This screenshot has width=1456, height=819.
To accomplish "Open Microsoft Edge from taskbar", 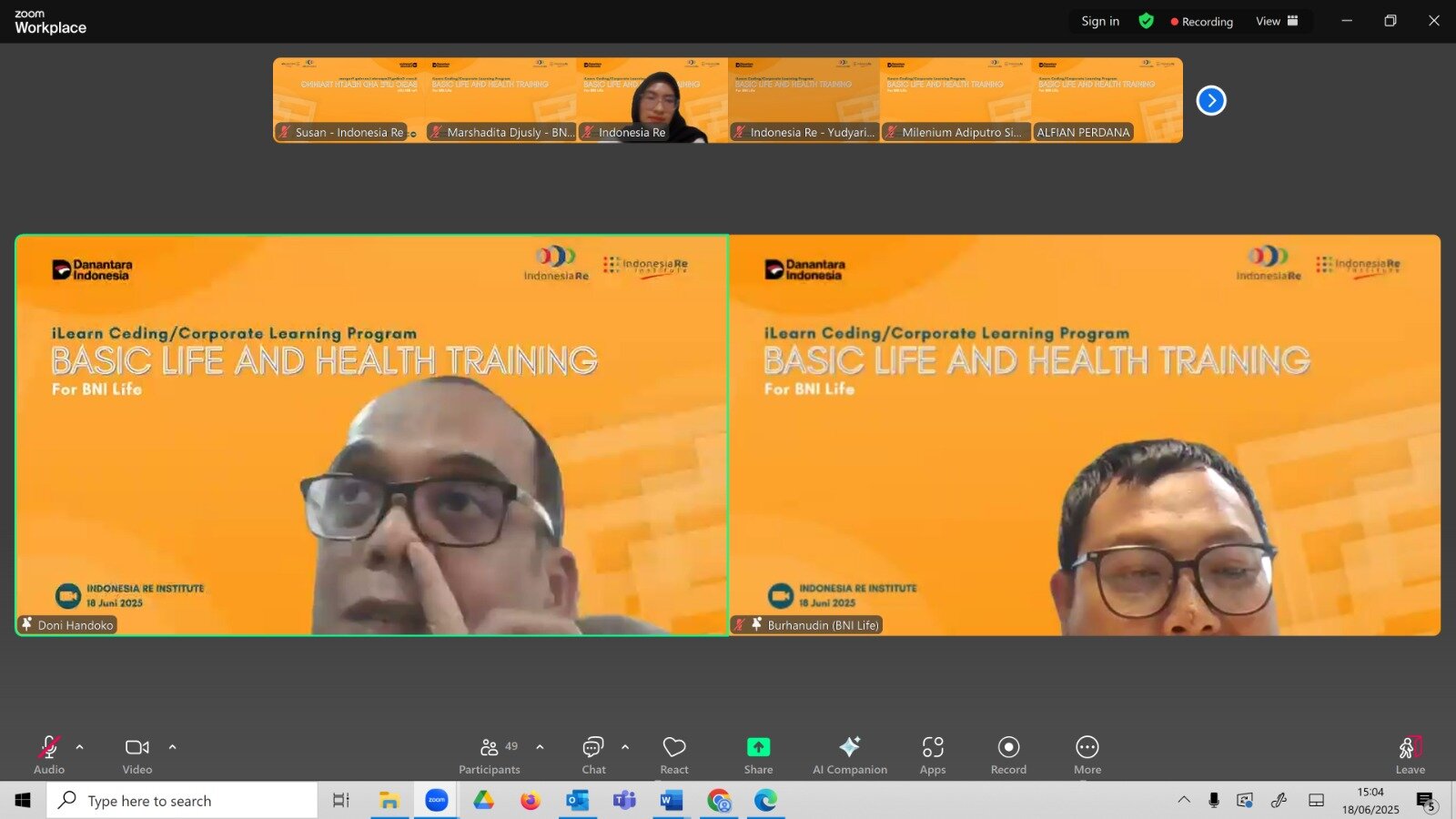I will point(765,800).
